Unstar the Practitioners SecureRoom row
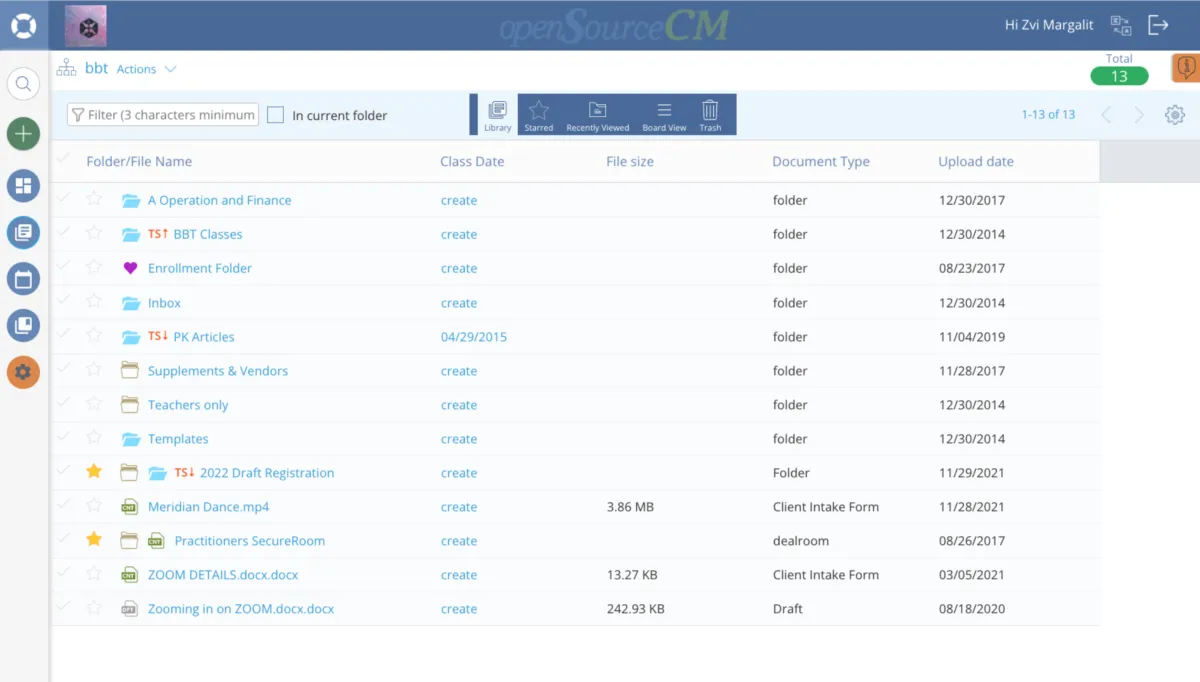Viewport: 1200px width, 682px height. pyautogui.click(x=94, y=539)
